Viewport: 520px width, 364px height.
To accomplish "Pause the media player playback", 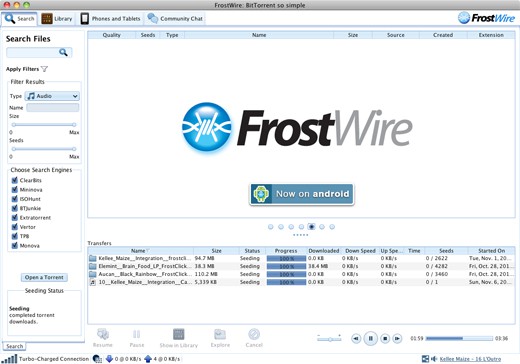I will [370, 339].
